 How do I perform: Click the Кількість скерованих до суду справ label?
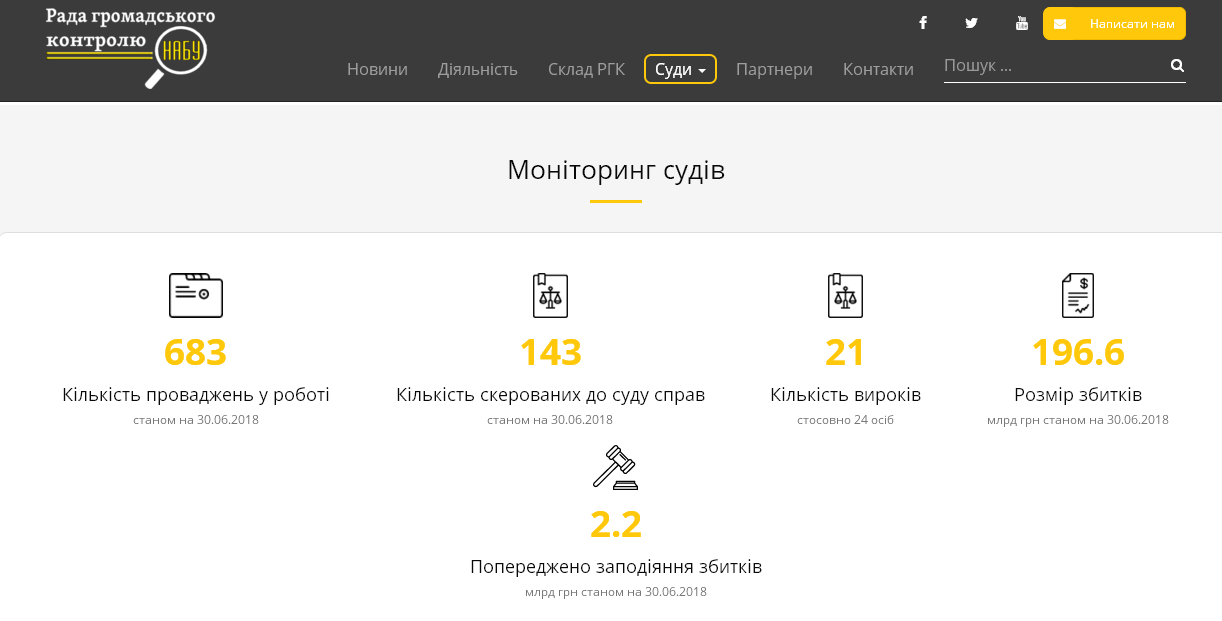[550, 395]
